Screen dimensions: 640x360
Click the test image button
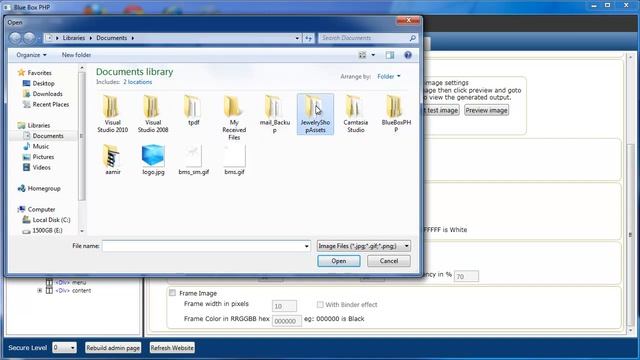tap(441, 110)
